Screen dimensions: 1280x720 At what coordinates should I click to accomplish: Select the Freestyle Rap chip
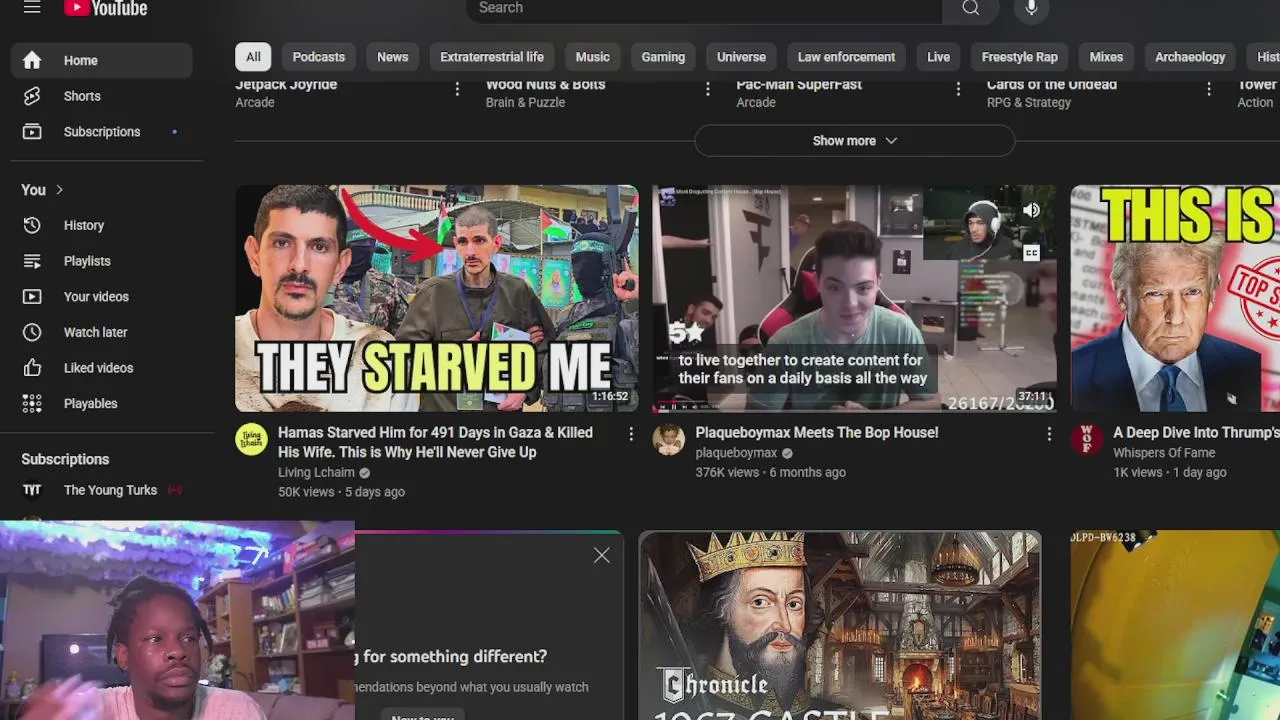click(x=1019, y=57)
